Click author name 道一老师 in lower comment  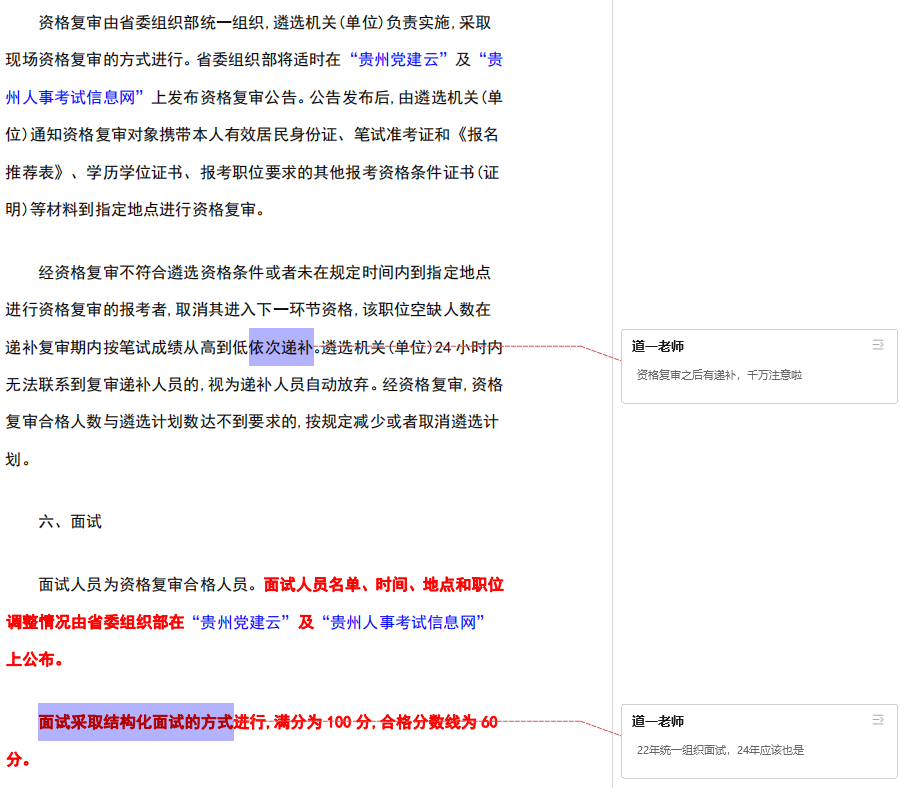658,721
